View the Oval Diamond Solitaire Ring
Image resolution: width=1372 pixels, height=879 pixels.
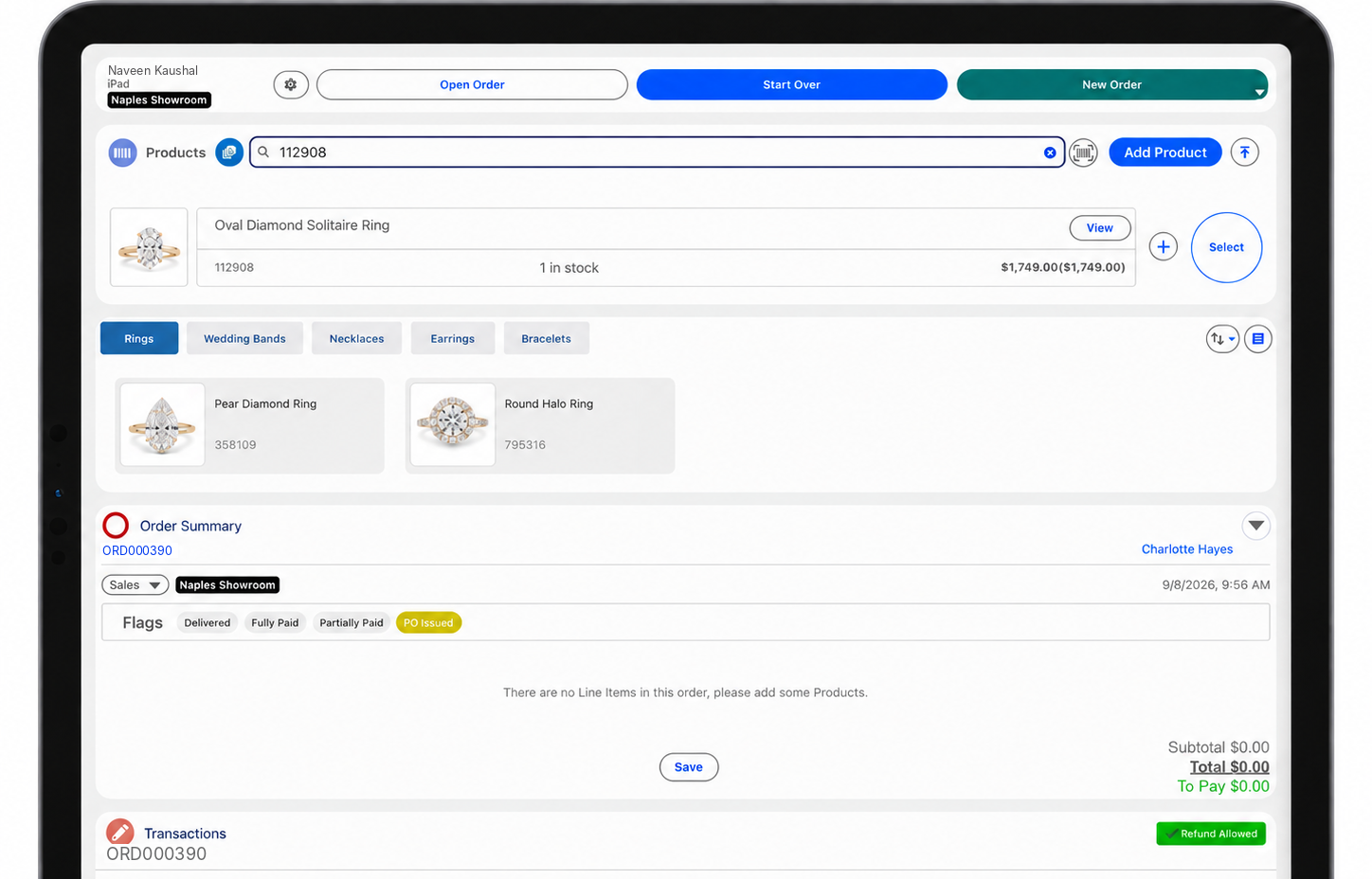point(1100,228)
